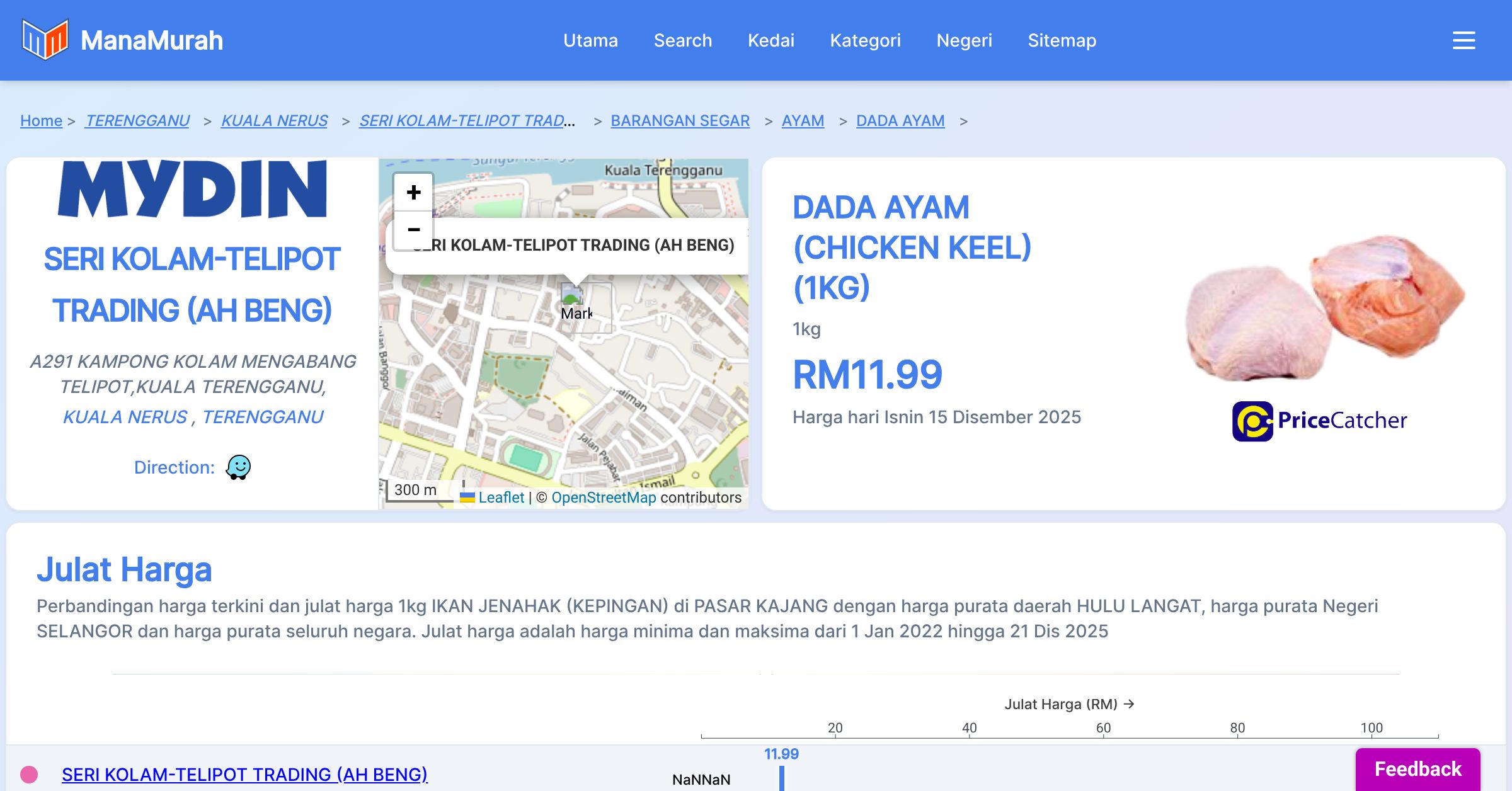
Task: Zoom in on the map
Action: coord(413,192)
